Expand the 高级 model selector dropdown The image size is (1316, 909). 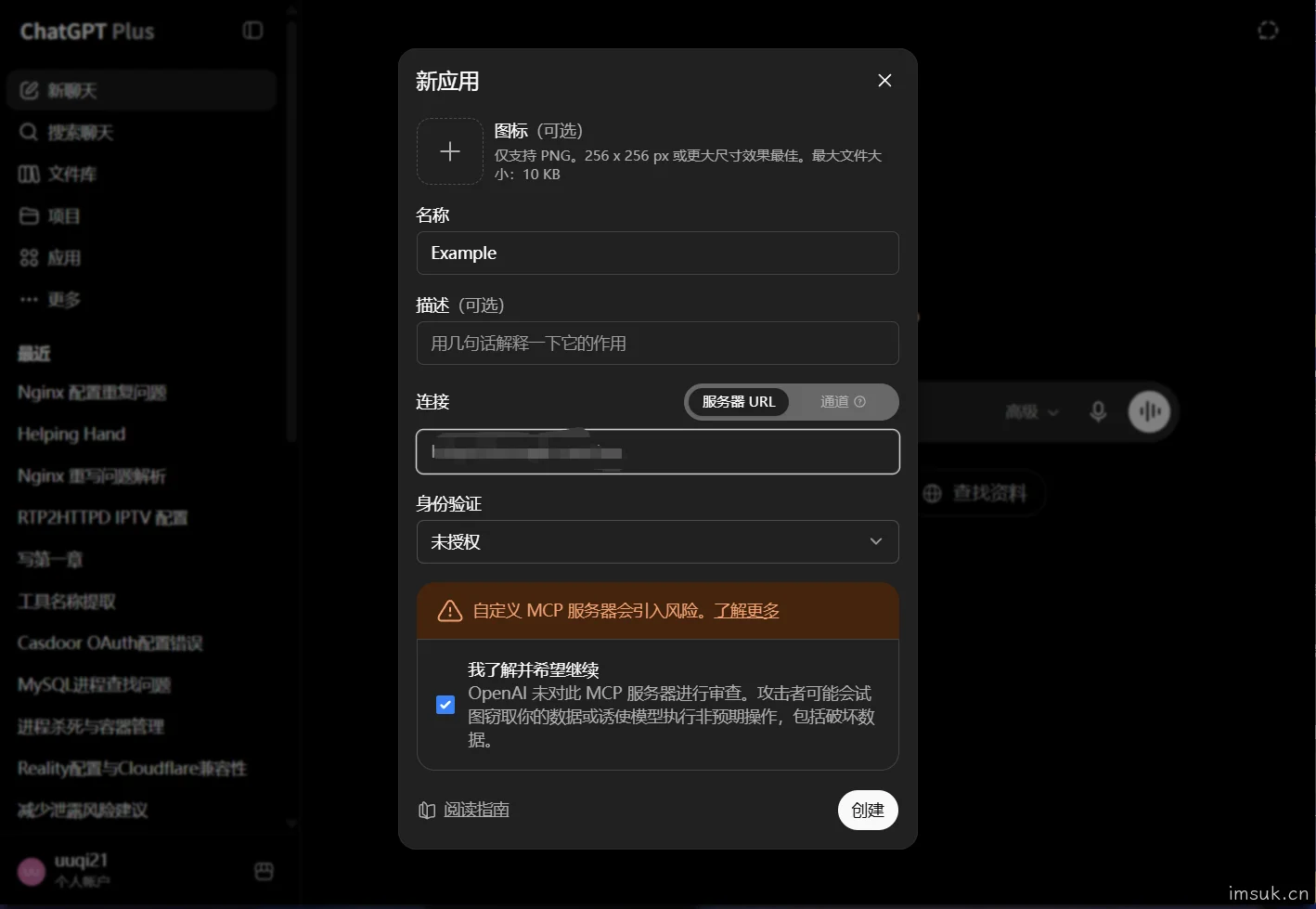point(1032,411)
